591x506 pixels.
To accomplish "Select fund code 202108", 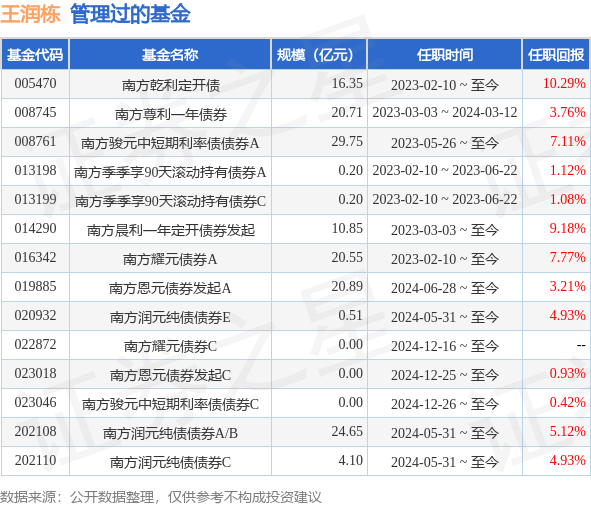I will (35, 432).
